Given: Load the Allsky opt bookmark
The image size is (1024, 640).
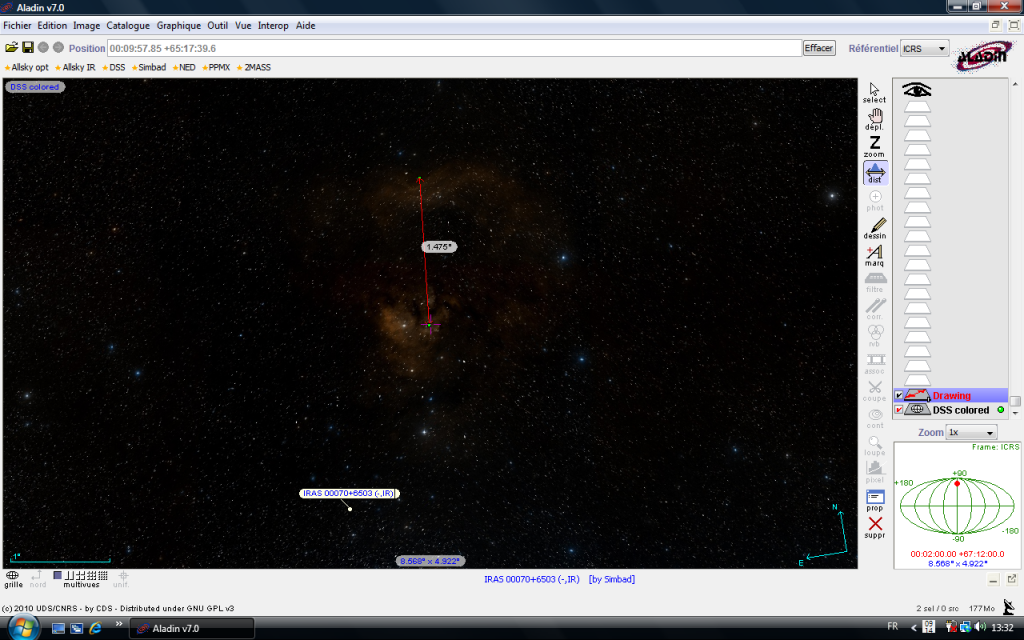Looking at the screenshot, I should pyautogui.click(x=26, y=67).
